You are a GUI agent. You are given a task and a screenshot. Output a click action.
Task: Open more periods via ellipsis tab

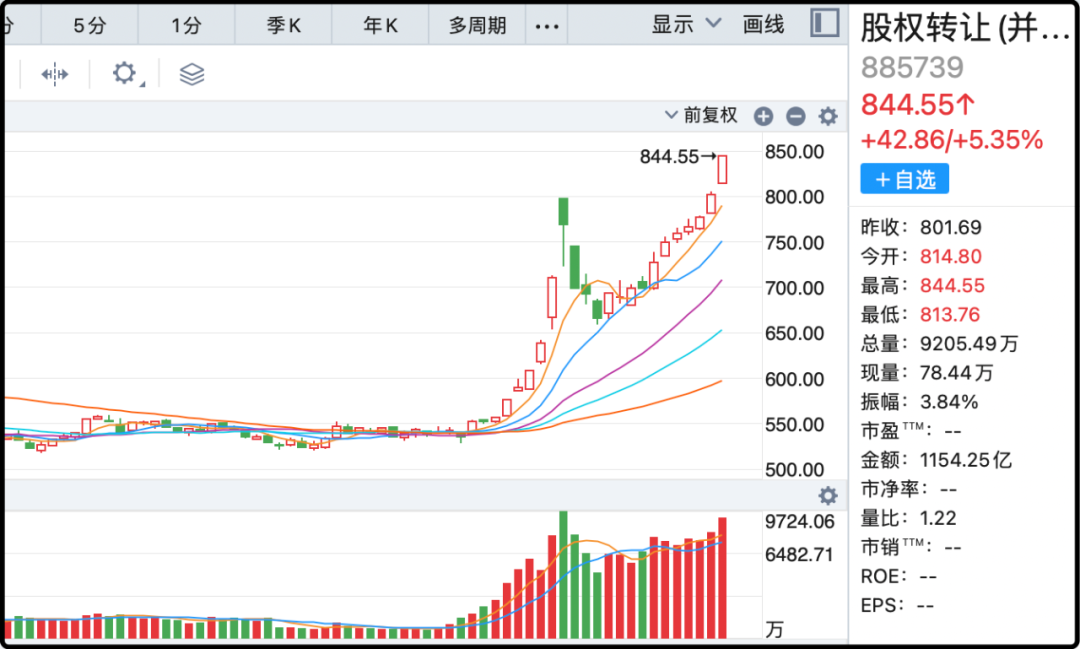(x=547, y=26)
